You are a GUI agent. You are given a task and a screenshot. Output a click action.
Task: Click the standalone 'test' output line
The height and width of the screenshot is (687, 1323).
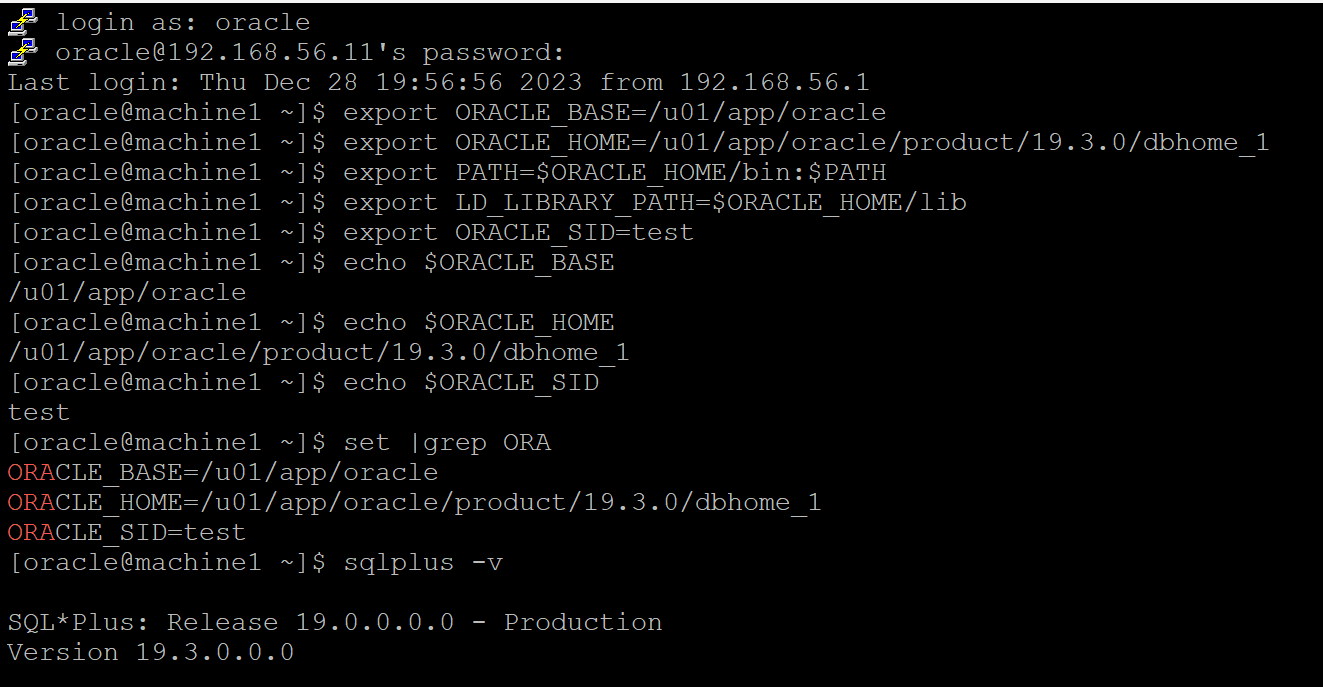tap(39, 412)
